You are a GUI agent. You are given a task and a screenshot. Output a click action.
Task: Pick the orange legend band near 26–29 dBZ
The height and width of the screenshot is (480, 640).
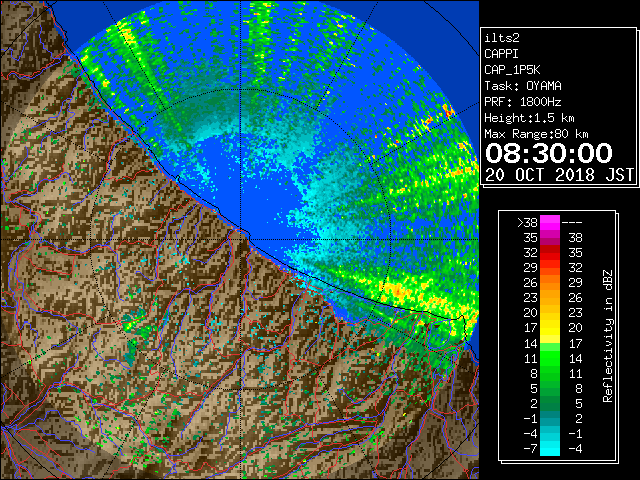click(x=550, y=283)
